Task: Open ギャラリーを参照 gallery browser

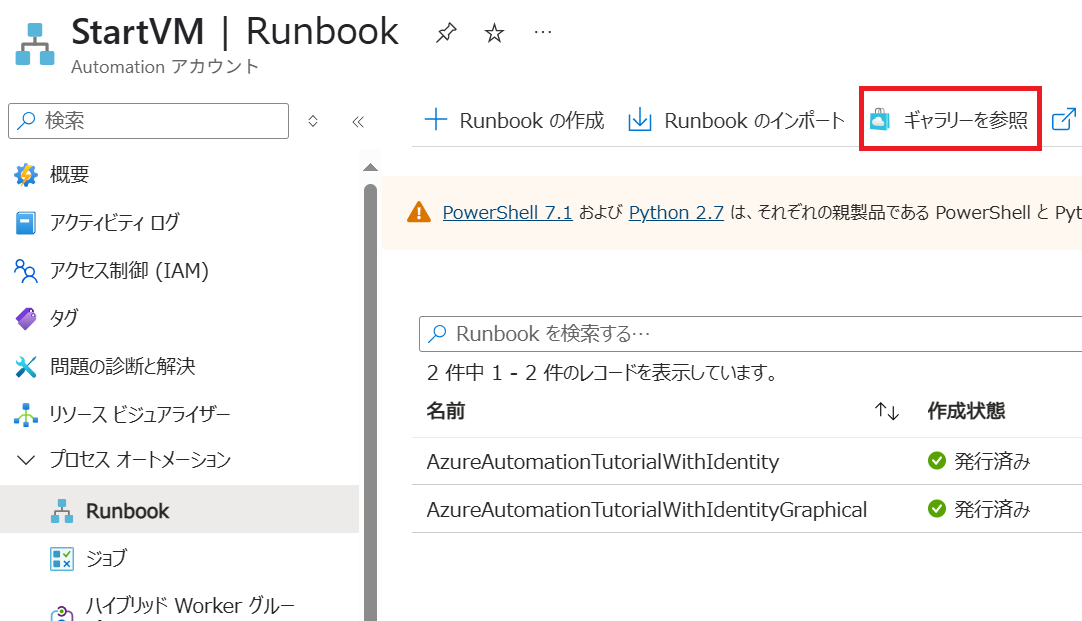Action: pyautogui.click(x=950, y=119)
